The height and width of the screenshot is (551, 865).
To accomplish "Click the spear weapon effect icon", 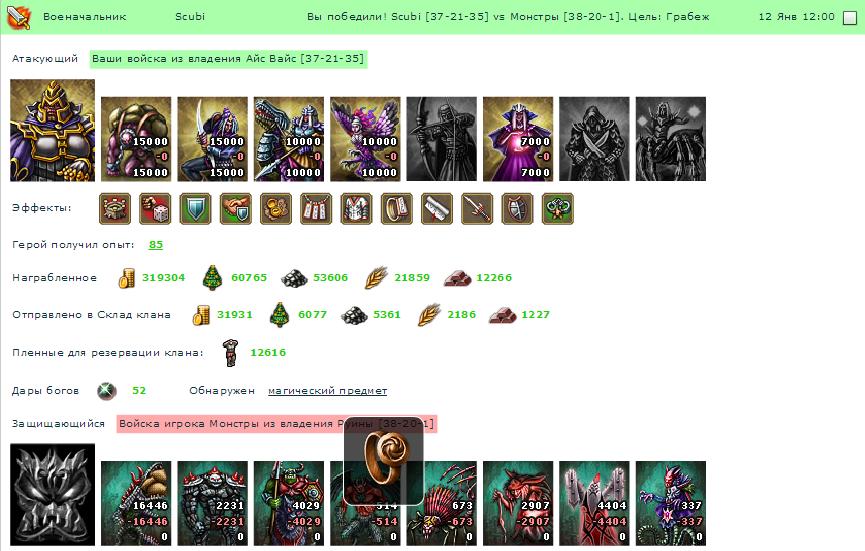I will (477, 209).
